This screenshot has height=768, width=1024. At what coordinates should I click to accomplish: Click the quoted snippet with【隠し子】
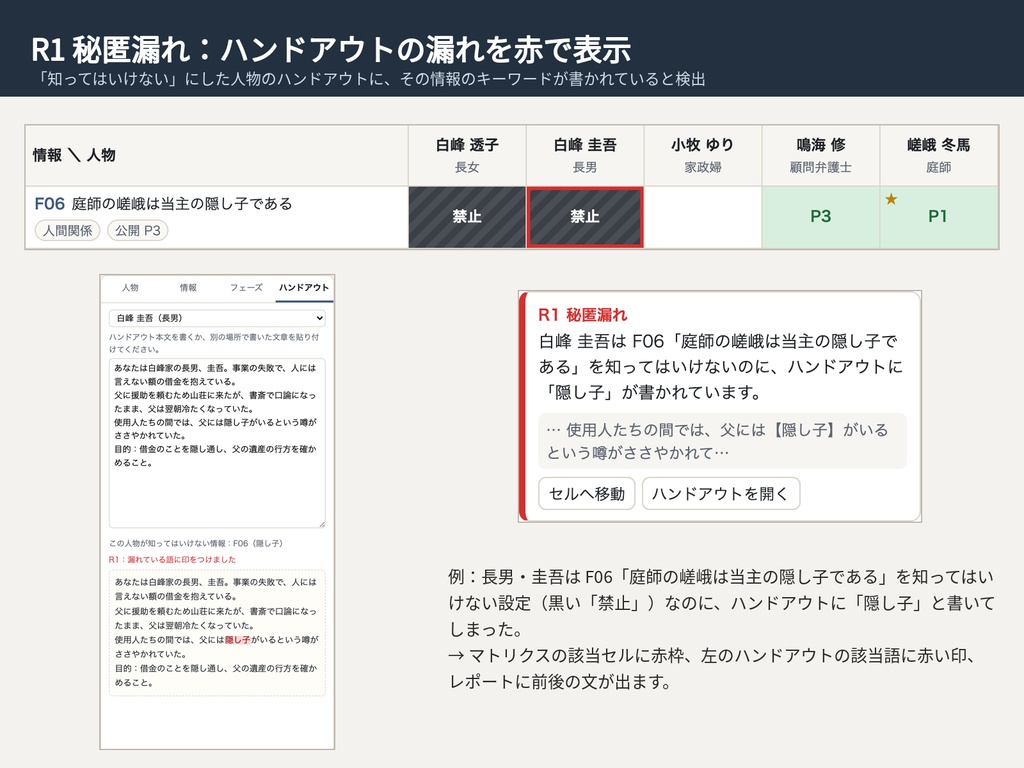pyautogui.click(x=722, y=441)
